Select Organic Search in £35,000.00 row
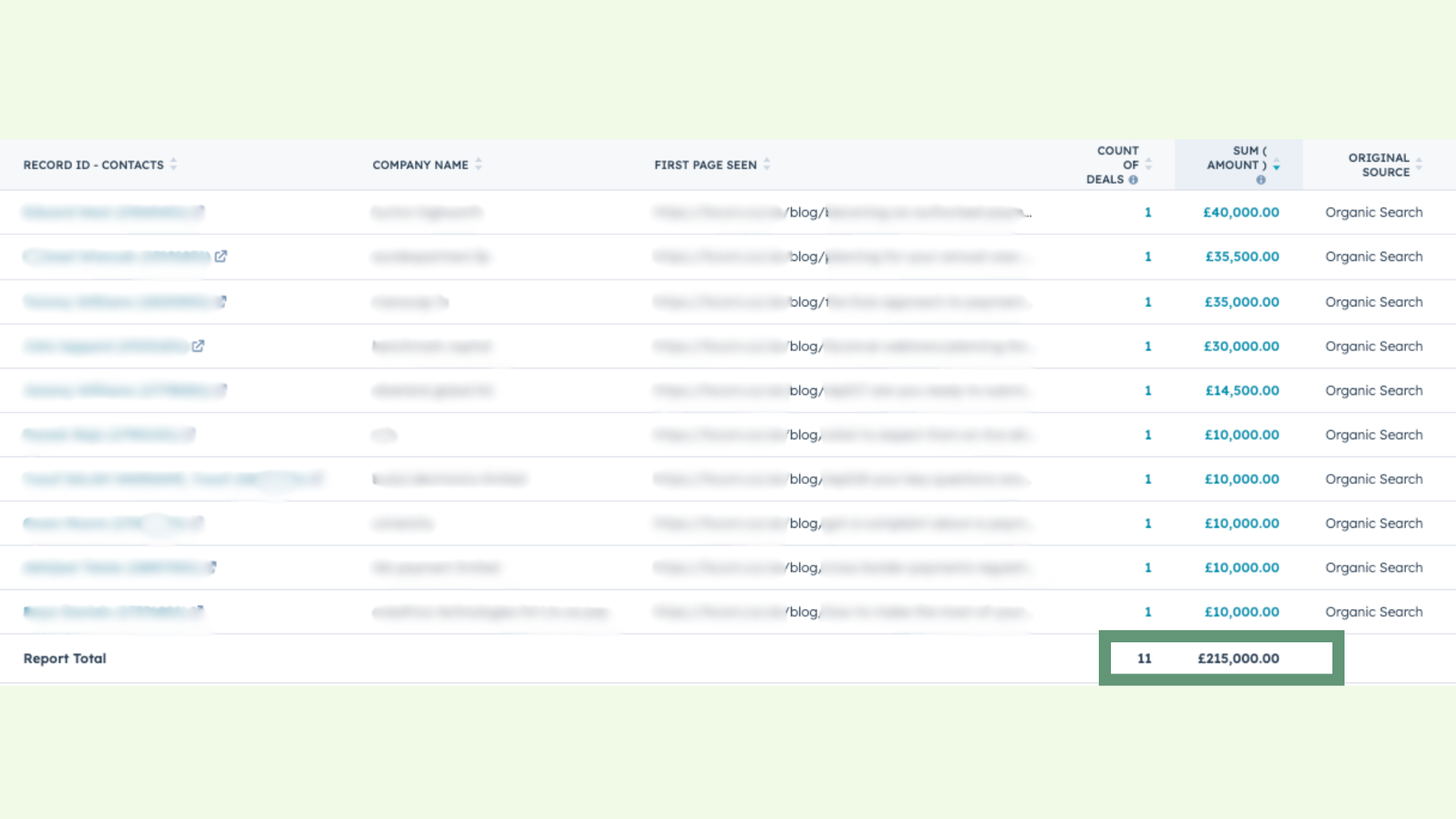The width and height of the screenshot is (1456, 819). (x=1373, y=302)
